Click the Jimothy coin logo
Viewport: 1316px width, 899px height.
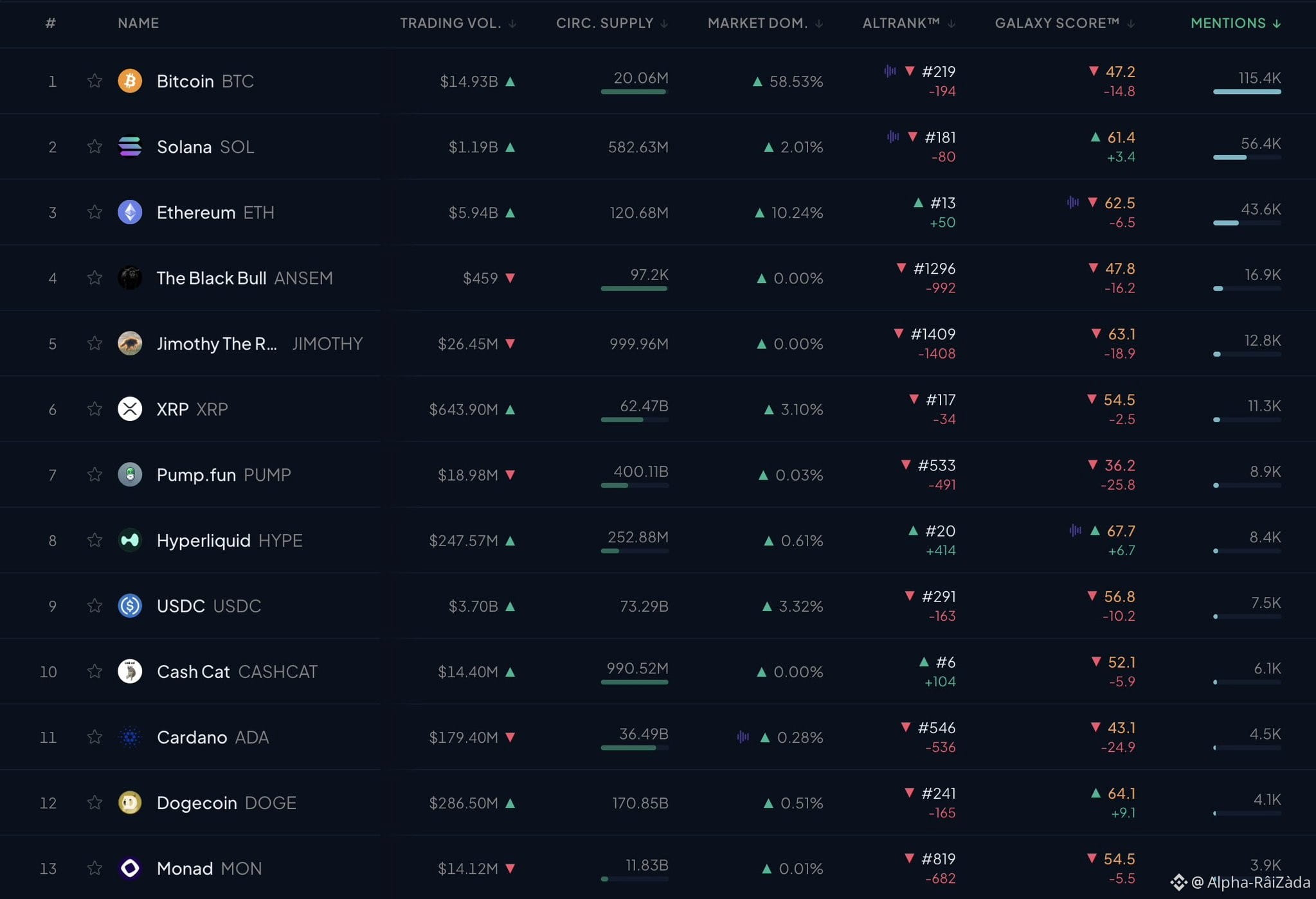coord(130,343)
